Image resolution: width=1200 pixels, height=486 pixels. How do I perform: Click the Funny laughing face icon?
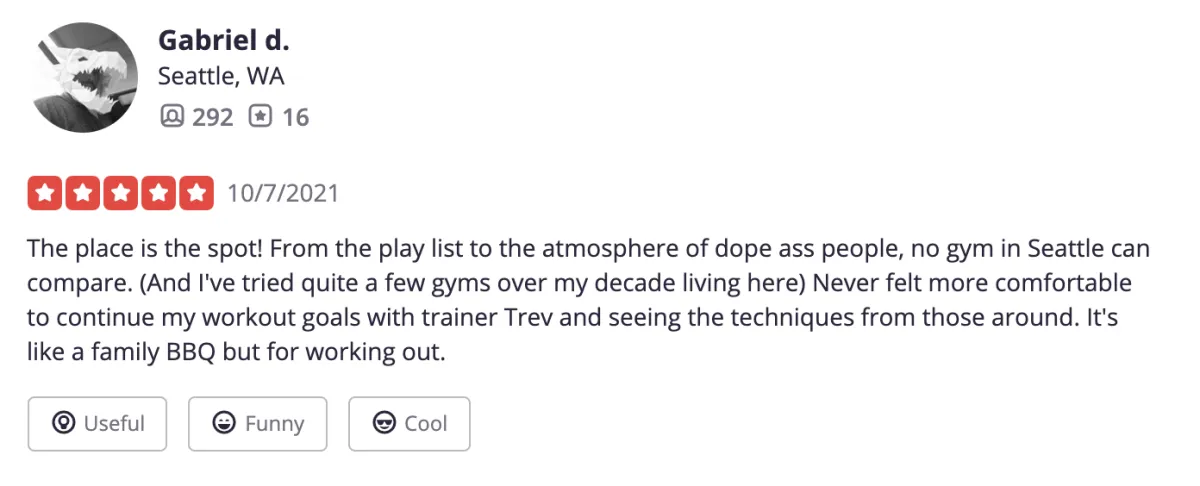[224, 423]
